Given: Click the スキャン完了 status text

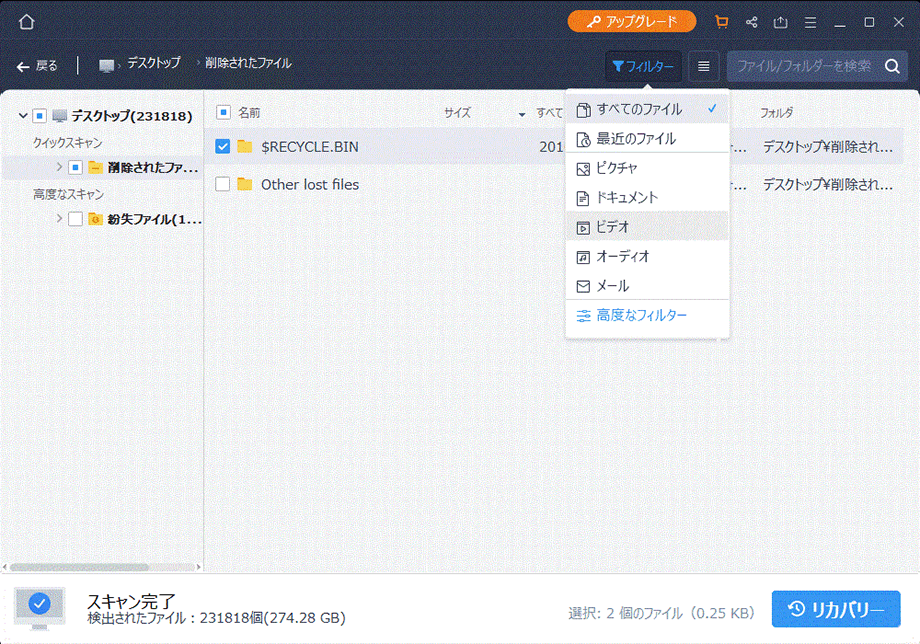Looking at the screenshot, I should tap(131, 601).
